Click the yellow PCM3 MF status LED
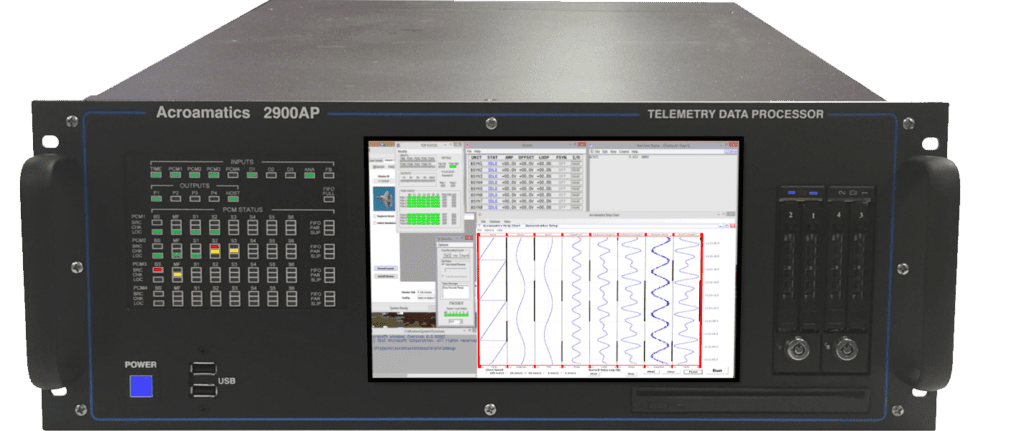This screenshot has height=431, width=1024. (x=176, y=275)
